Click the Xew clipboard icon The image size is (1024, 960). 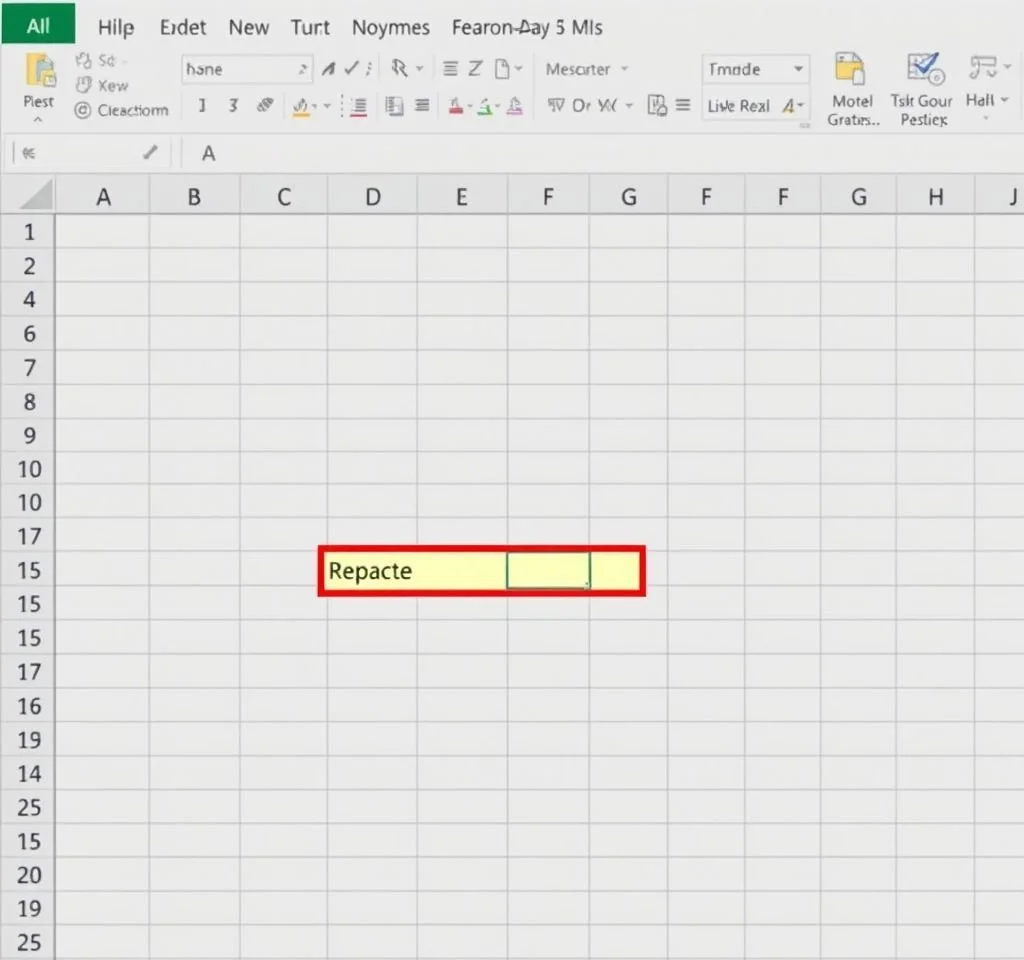[x=83, y=86]
